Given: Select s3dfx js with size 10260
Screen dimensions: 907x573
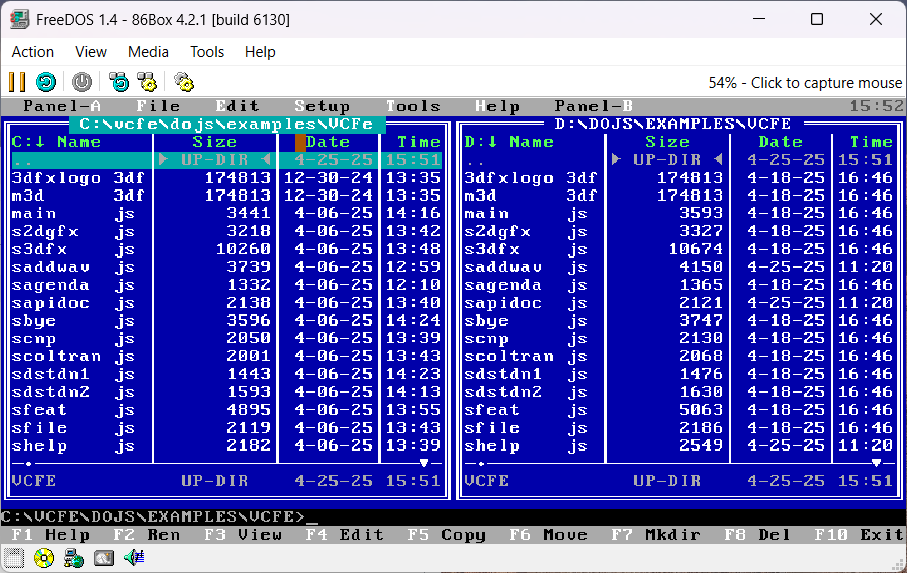Looking at the screenshot, I should point(226,250).
